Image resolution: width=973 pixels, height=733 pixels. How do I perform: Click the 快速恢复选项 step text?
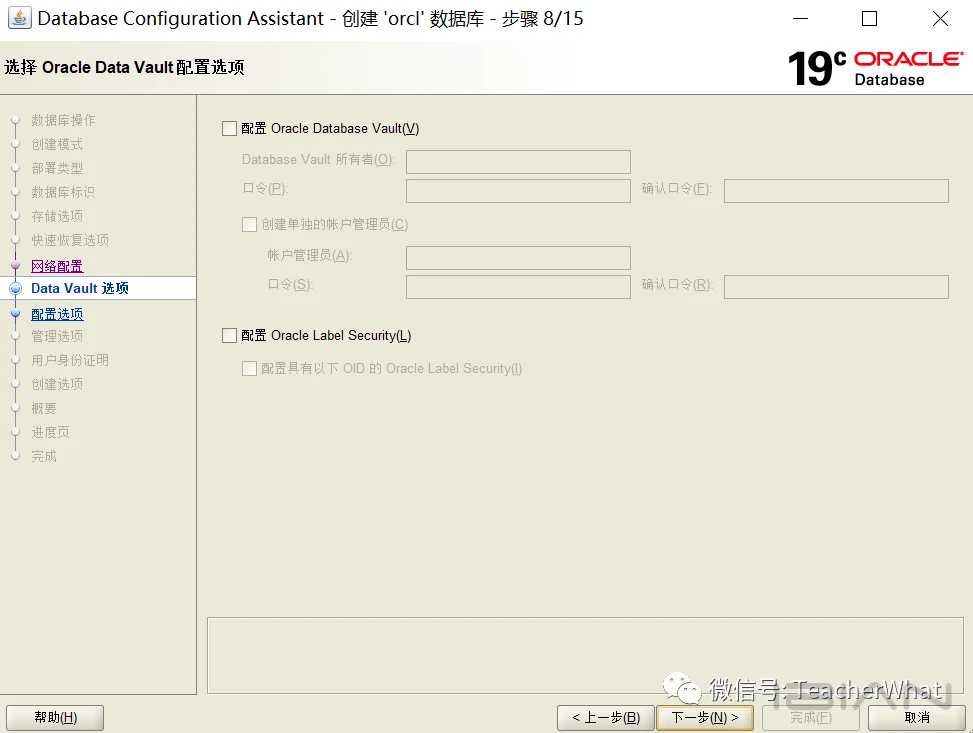pos(70,240)
